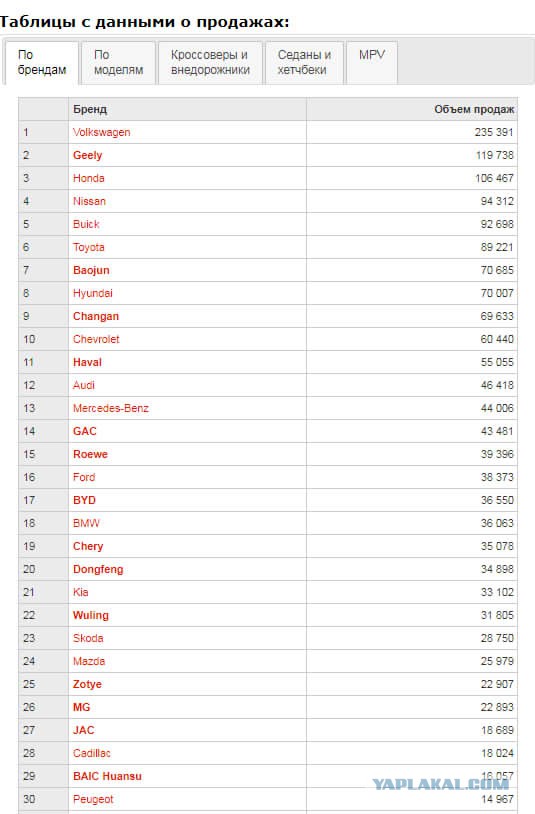Switch to the По моделям tab

click(118, 62)
